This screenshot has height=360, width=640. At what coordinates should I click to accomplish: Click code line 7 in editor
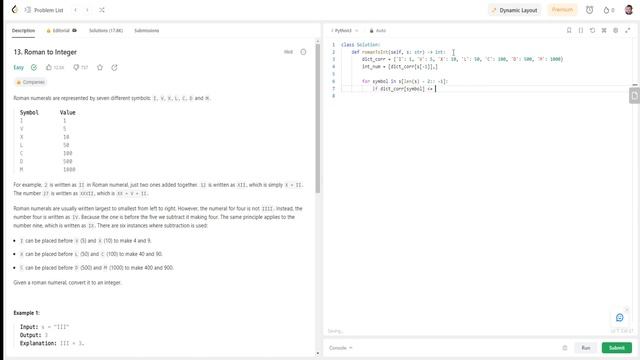(486, 89)
